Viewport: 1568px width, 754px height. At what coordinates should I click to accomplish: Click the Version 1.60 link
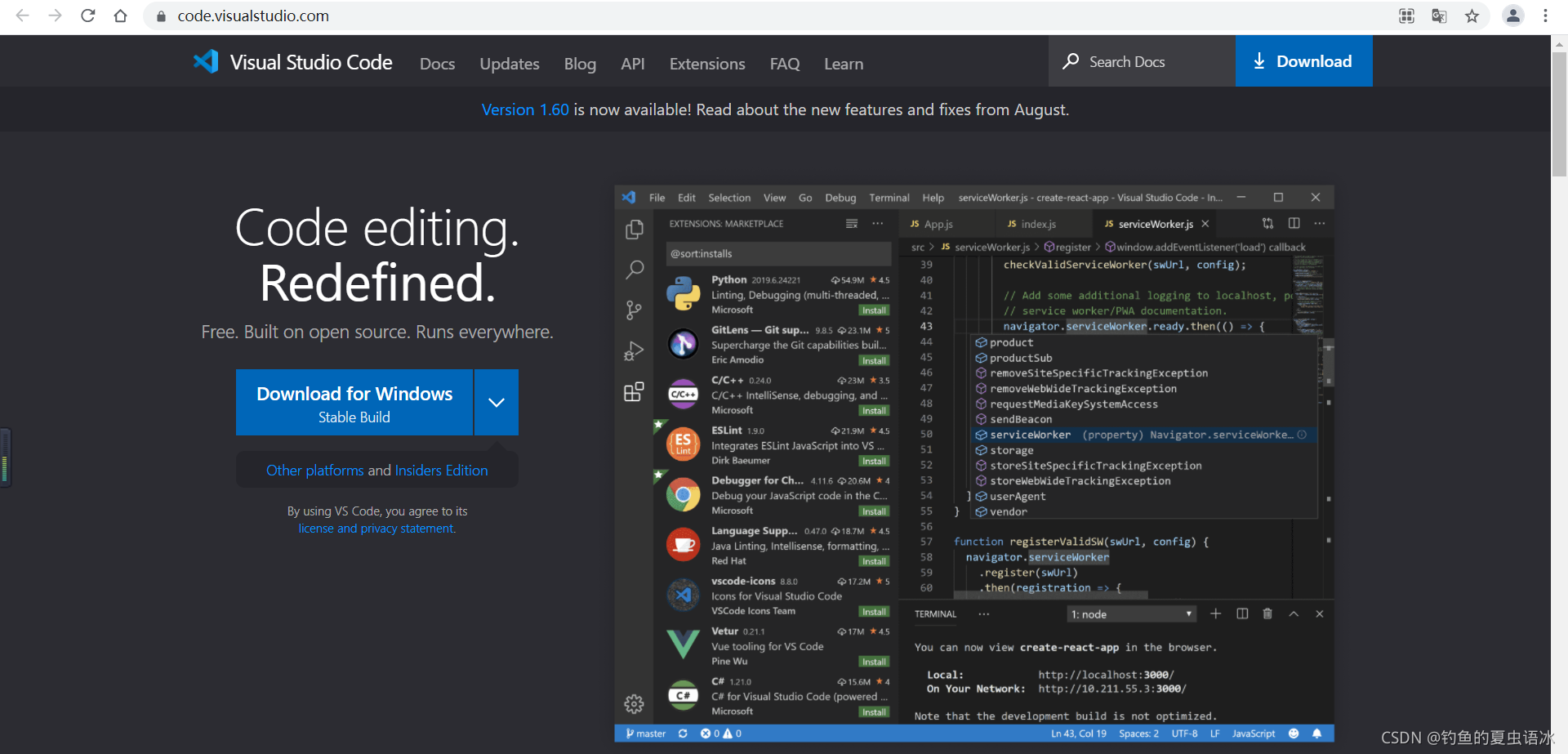click(x=524, y=109)
